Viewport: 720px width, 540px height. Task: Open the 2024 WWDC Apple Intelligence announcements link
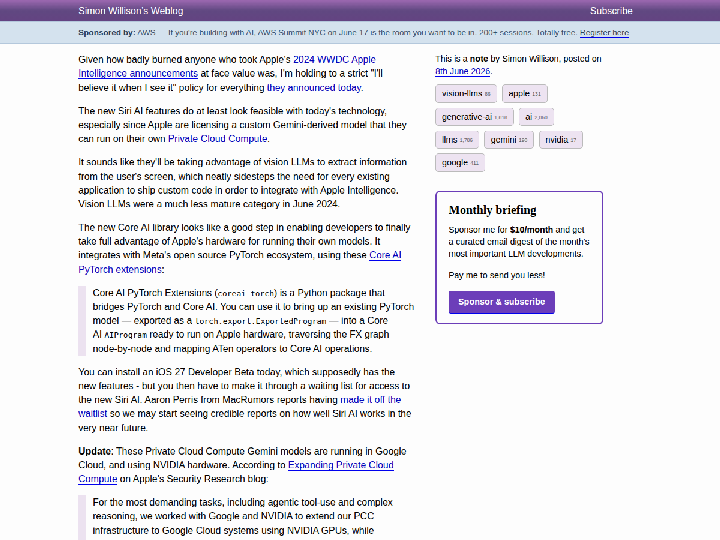(227, 67)
